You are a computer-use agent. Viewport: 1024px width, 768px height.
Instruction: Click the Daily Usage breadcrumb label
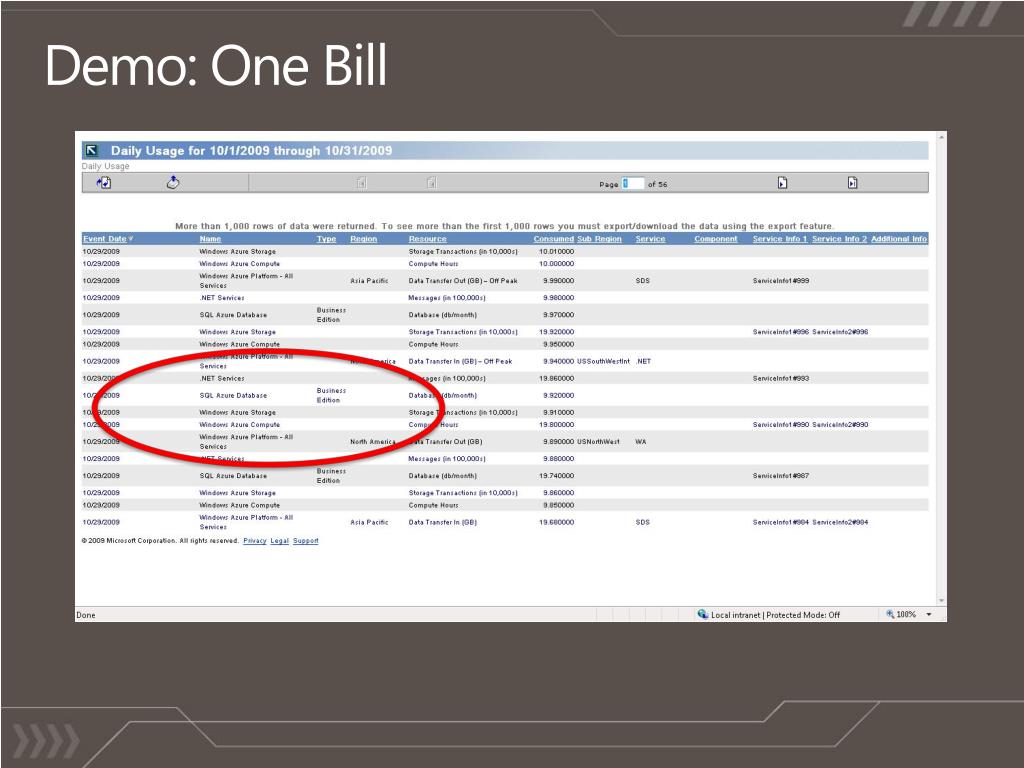coord(106,167)
